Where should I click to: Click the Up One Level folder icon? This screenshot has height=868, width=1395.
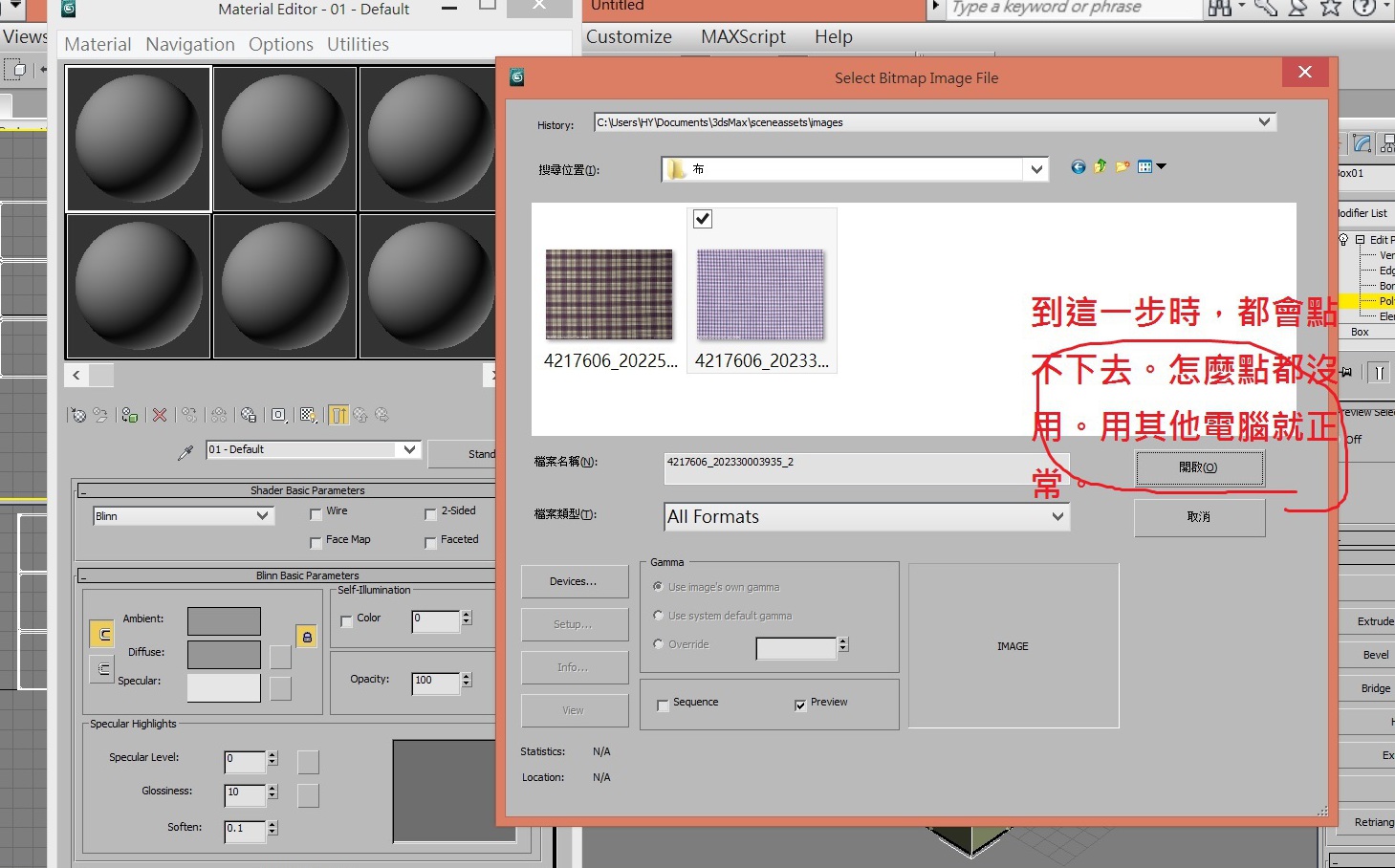(x=1100, y=167)
